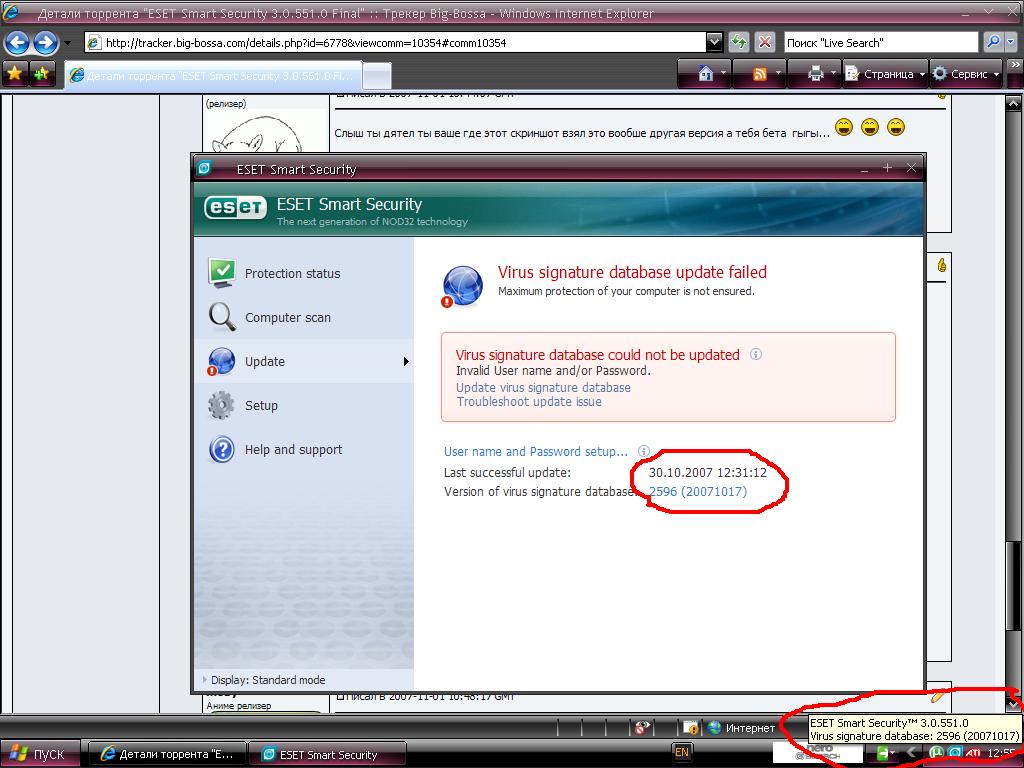Open the Сервис menu

pyautogui.click(x=966, y=74)
